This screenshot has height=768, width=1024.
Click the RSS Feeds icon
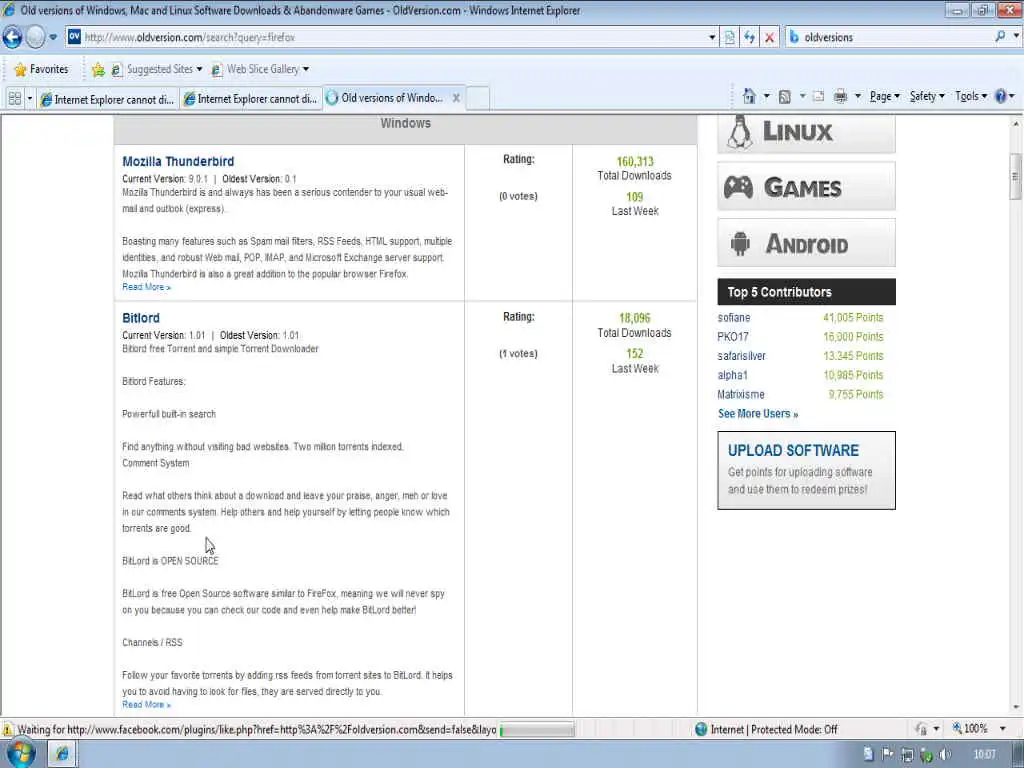(785, 97)
